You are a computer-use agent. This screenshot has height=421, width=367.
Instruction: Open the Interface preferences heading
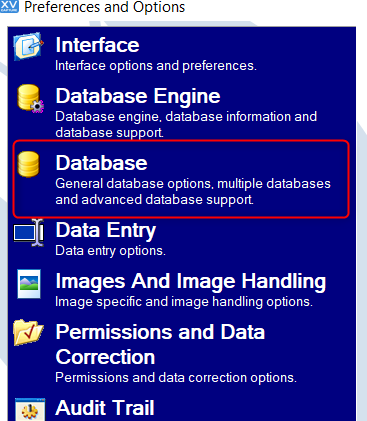[x=97, y=45]
